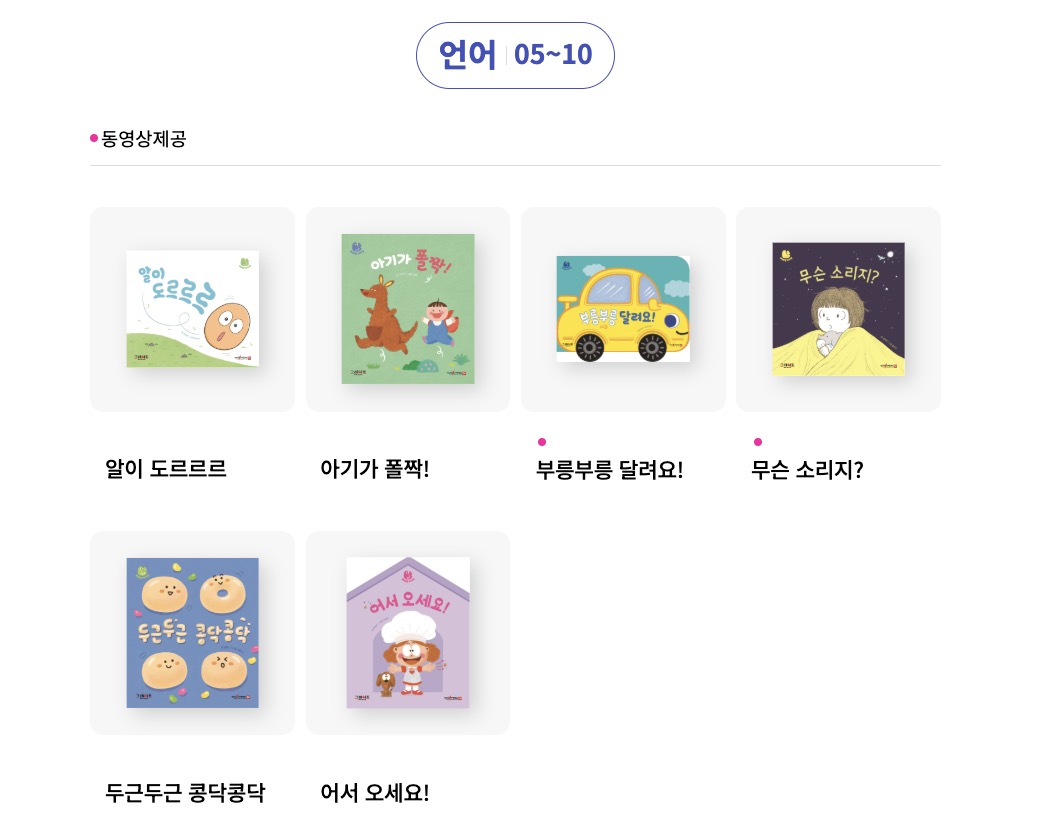The image size is (1038, 830).
Task: Open the 아기가 폴짝! book cover
Action: click(408, 308)
